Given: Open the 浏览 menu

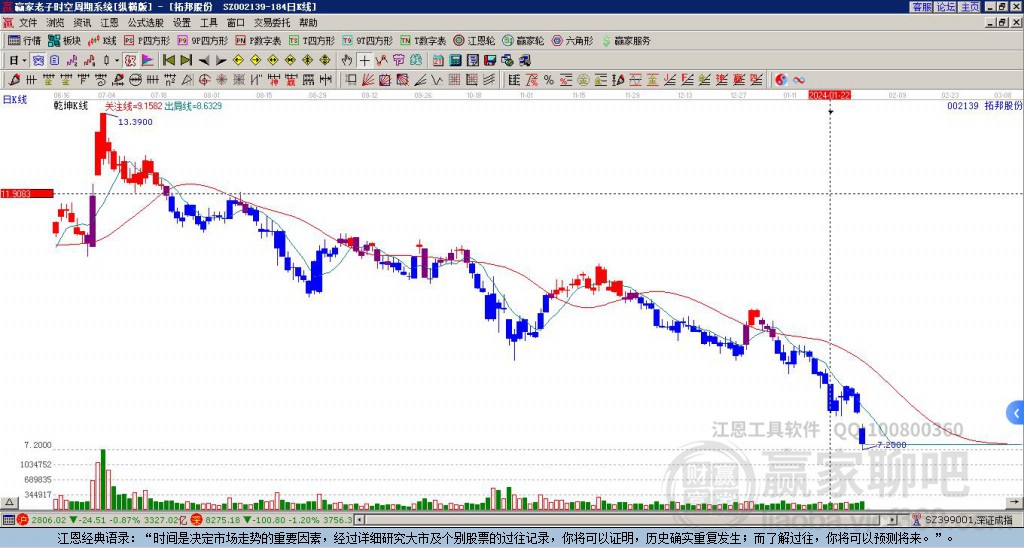Looking at the screenshot, I should pyautogui.click(x=55, y=23).
